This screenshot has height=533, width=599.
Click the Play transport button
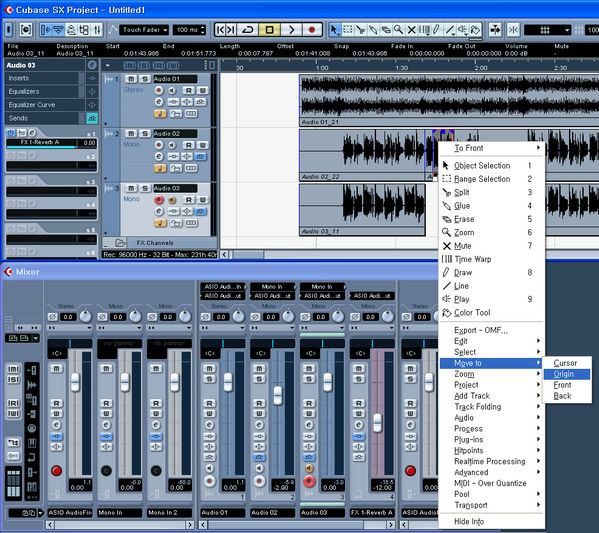pos(291,30)
